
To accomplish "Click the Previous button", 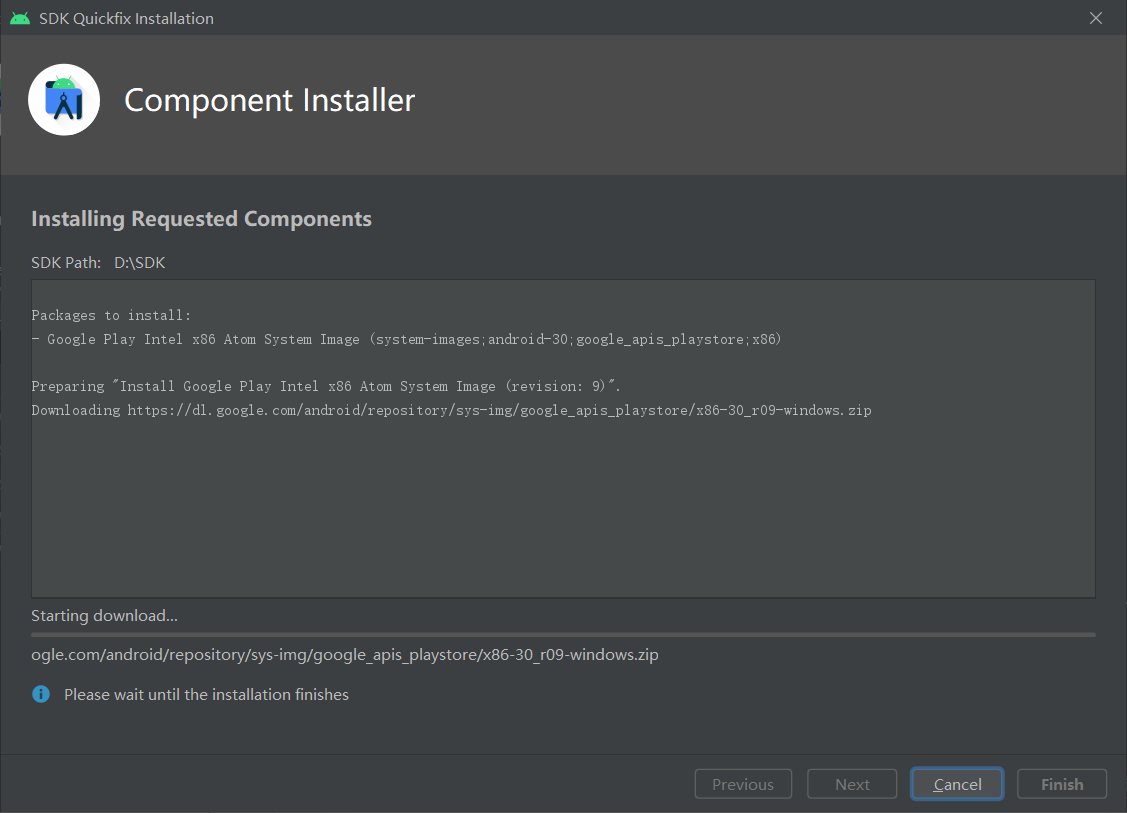I will tap(743, 784).
